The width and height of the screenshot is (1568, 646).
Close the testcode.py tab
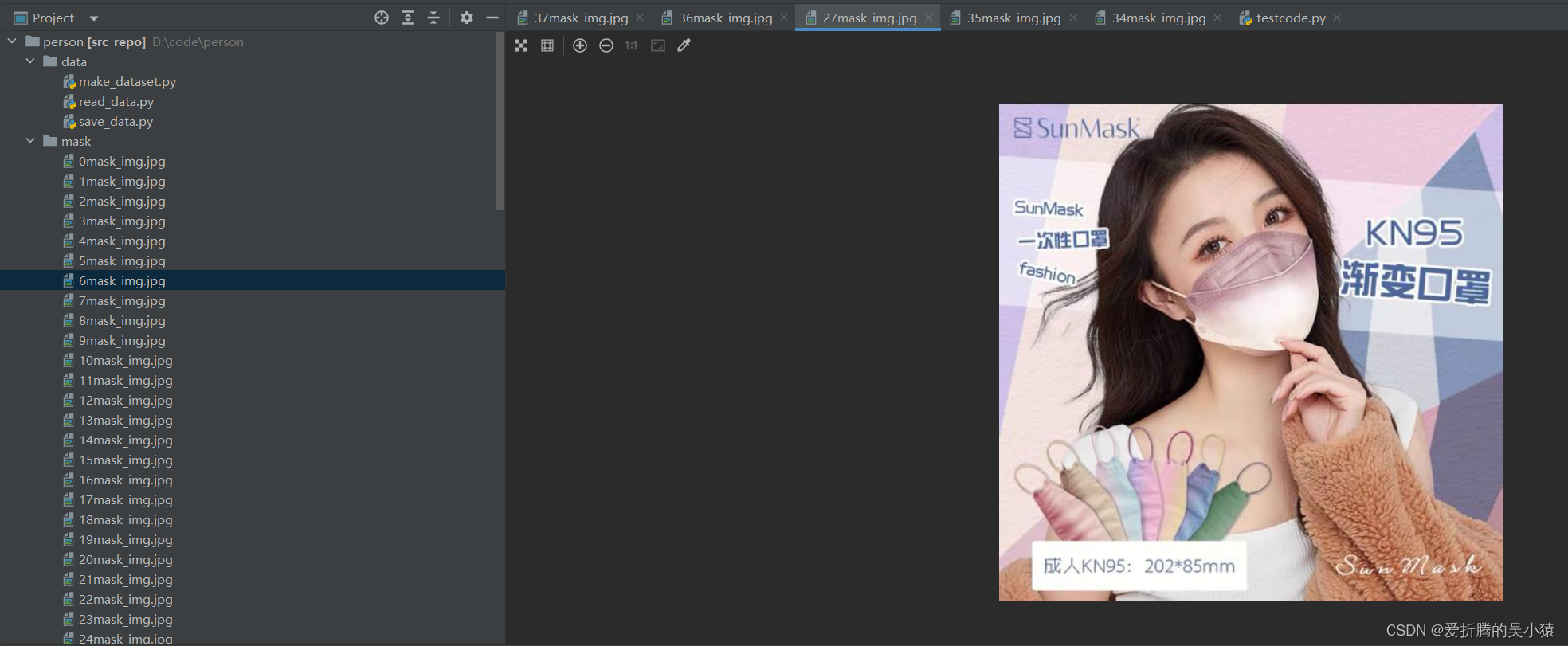click(1337, 18)
